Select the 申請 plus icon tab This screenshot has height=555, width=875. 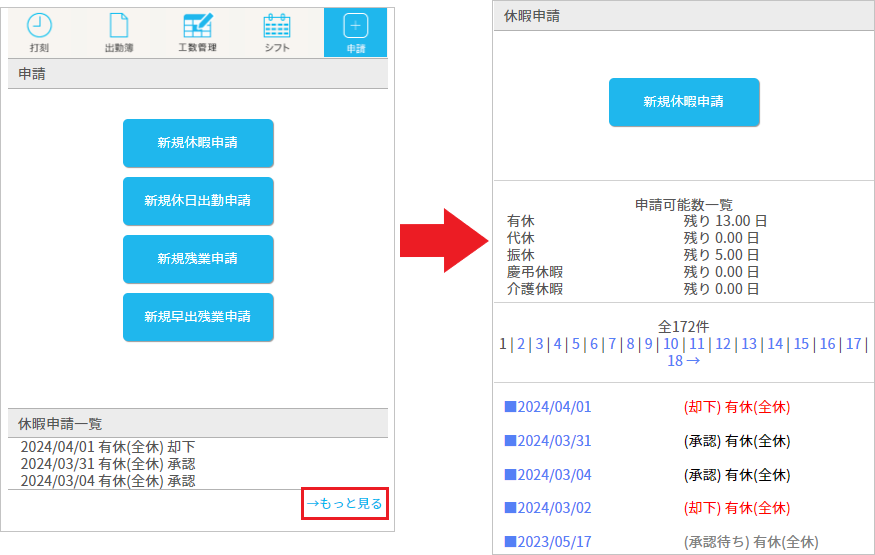(355, 32)
